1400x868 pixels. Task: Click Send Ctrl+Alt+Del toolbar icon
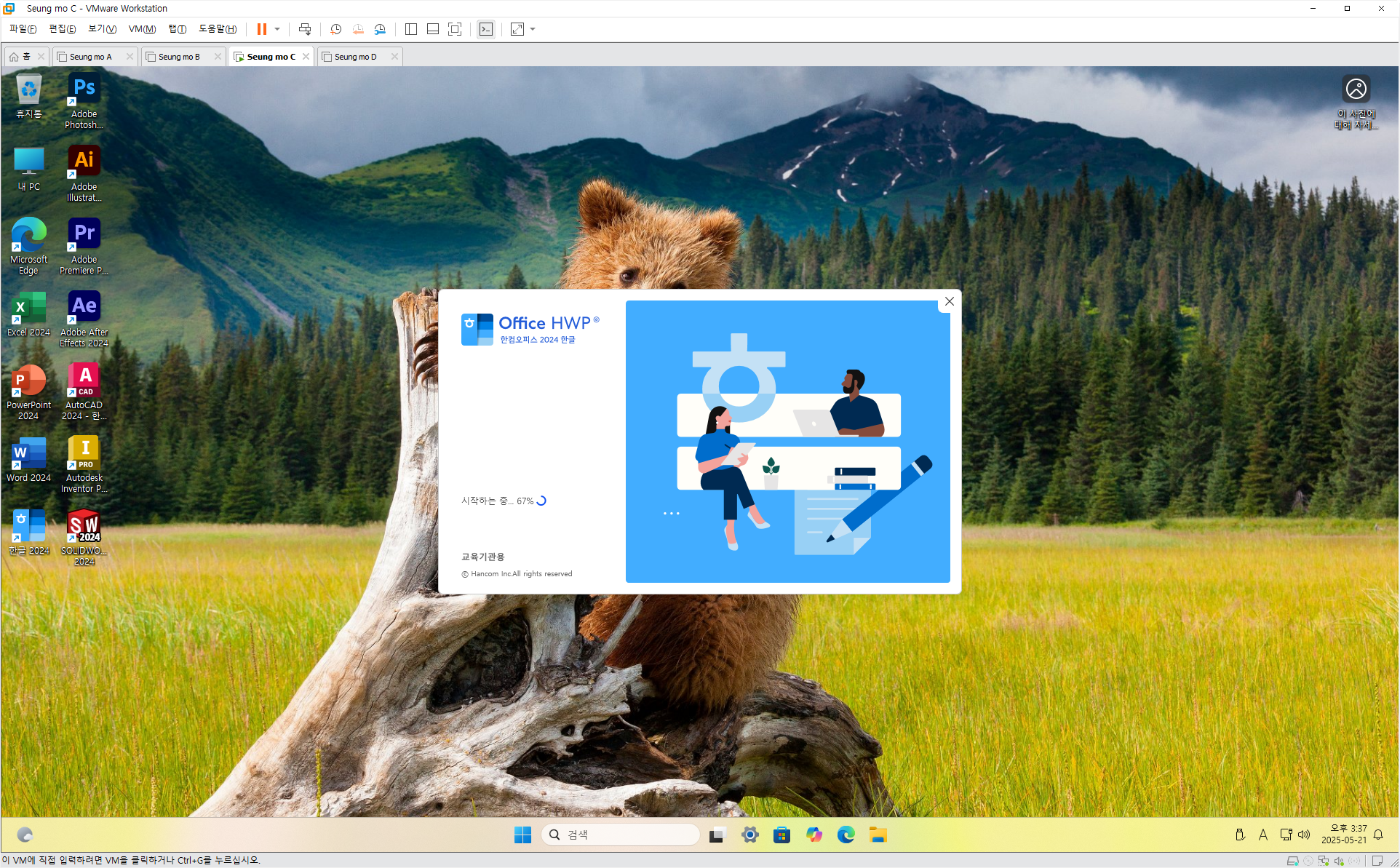click(x=305, y=29)
